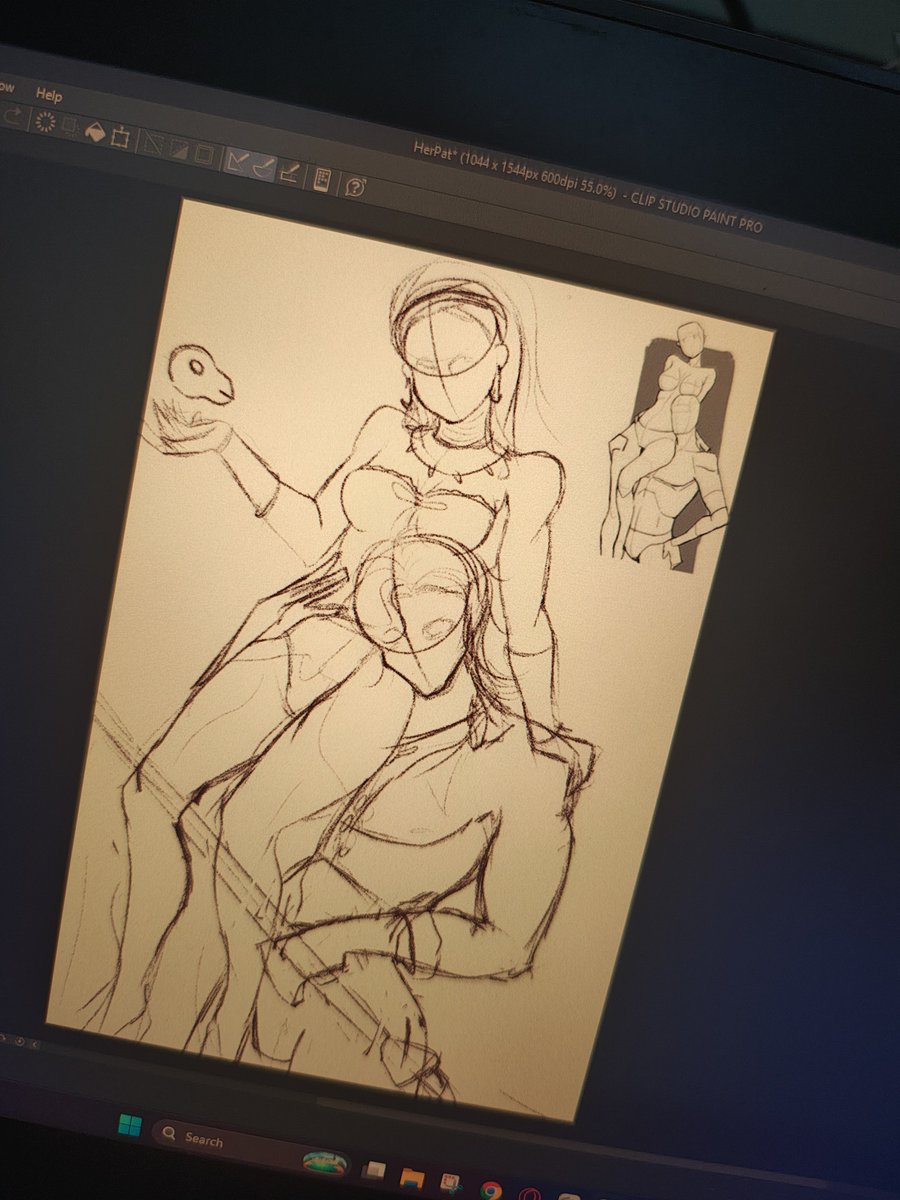Viewport: 900px width, 1200px height.
Task: Click the Redo arrow icon
Action: click(14, 117)
